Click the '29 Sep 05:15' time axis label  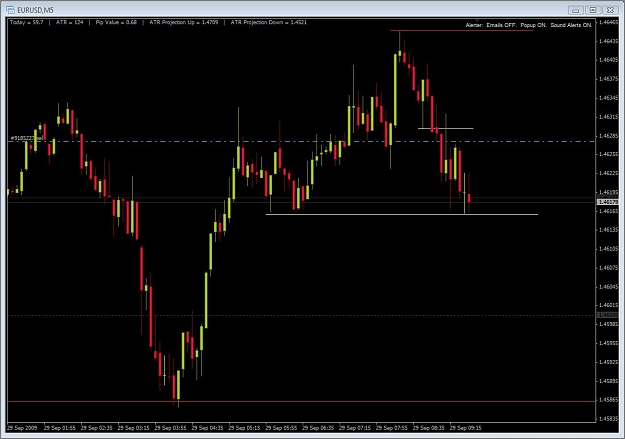[x=244, y=428]
